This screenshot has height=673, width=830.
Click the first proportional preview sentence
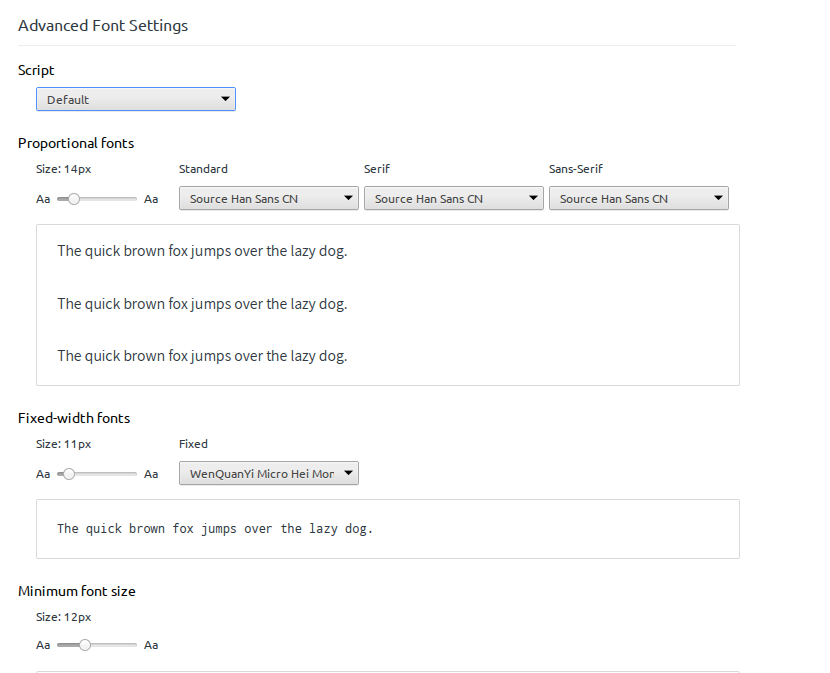coord(202,251)
